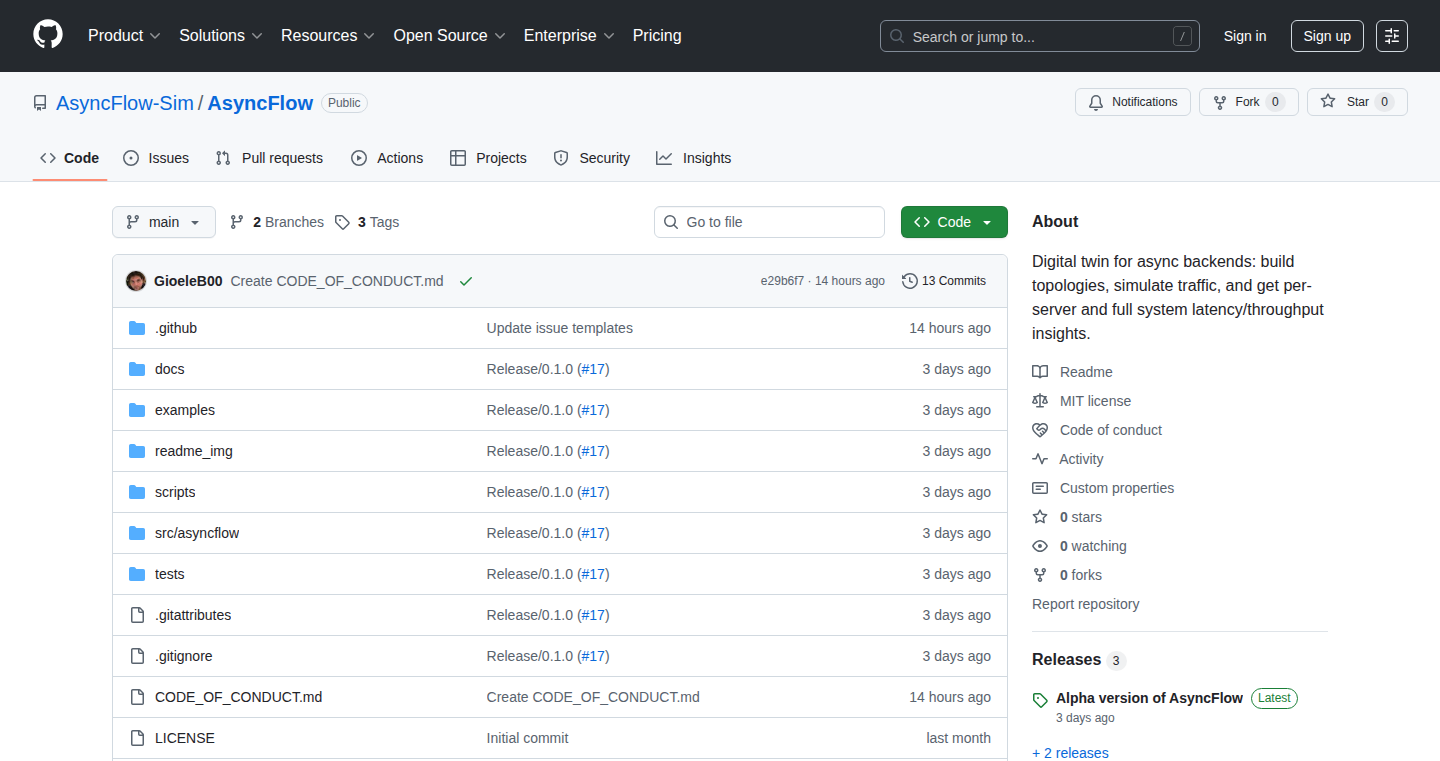
Task: Open the 13 Commits history
Action: click(944, 281)
